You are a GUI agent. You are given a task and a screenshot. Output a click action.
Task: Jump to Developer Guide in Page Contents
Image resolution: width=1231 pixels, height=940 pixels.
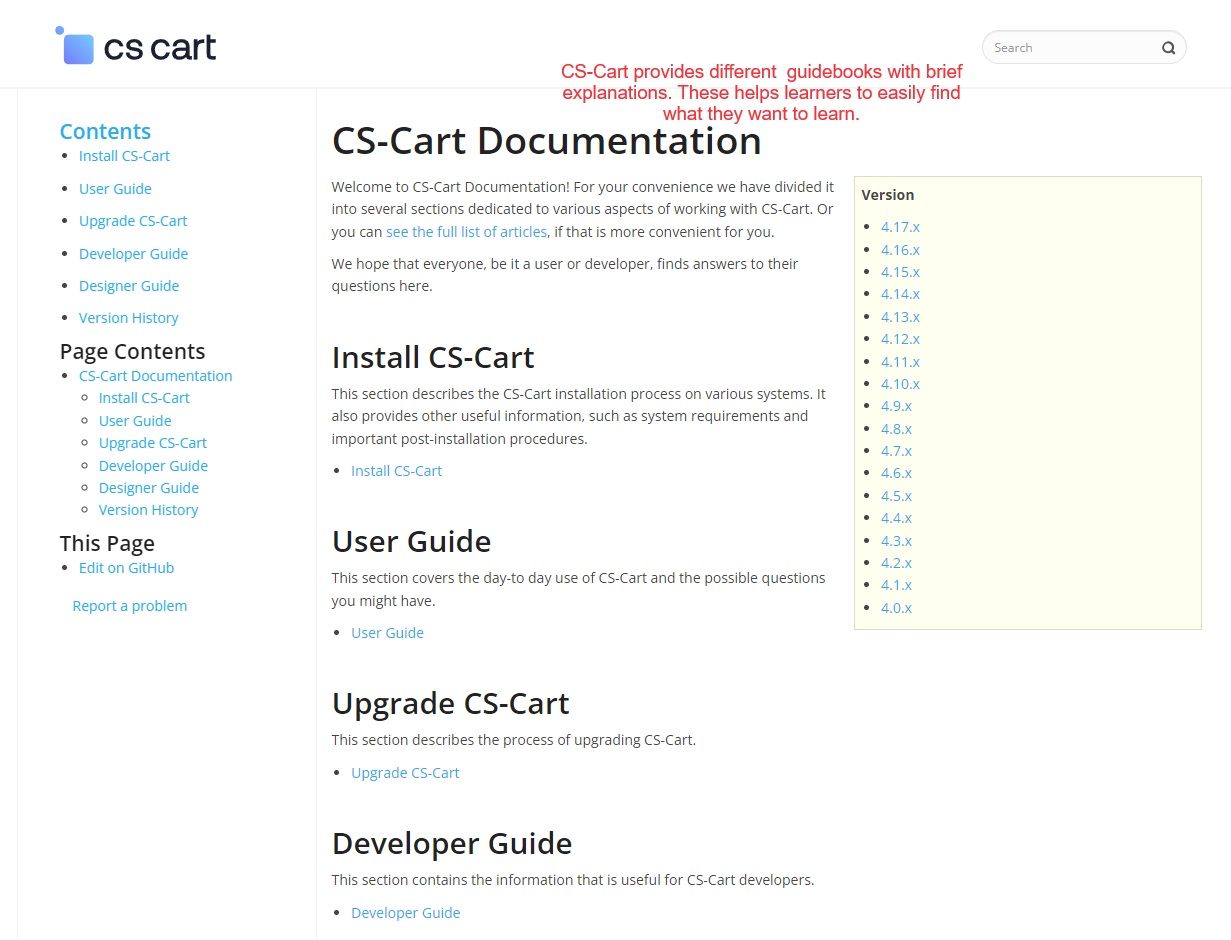click(x=153, y=466)
